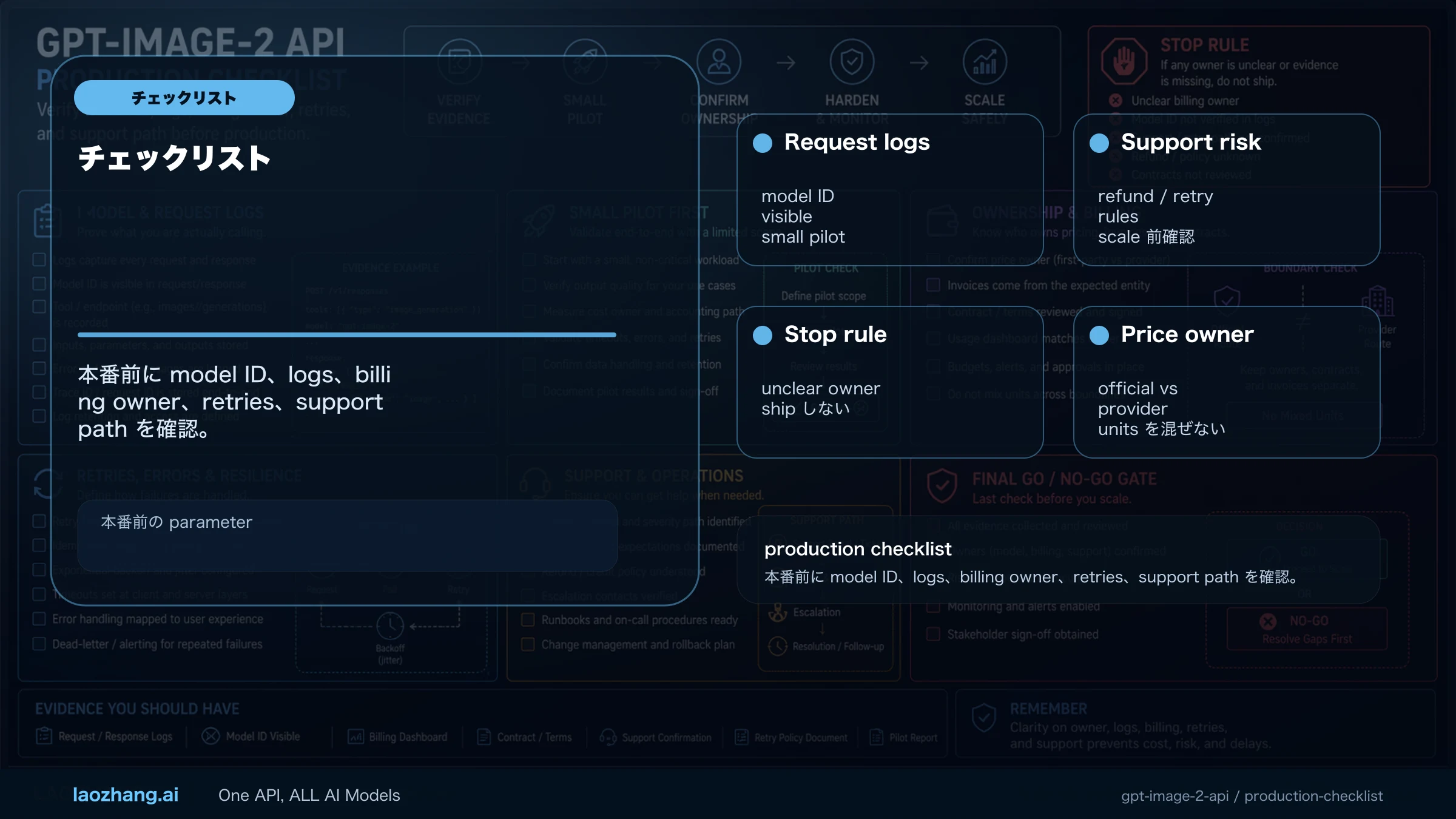Click the Evidence You Should Have heading
1456x819 pixels.
137,709
